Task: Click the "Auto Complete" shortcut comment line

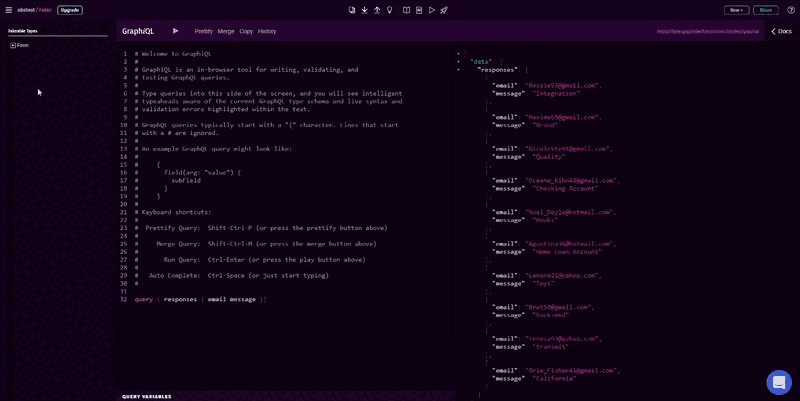Action: pyautogui.click(x=232, y=275)
